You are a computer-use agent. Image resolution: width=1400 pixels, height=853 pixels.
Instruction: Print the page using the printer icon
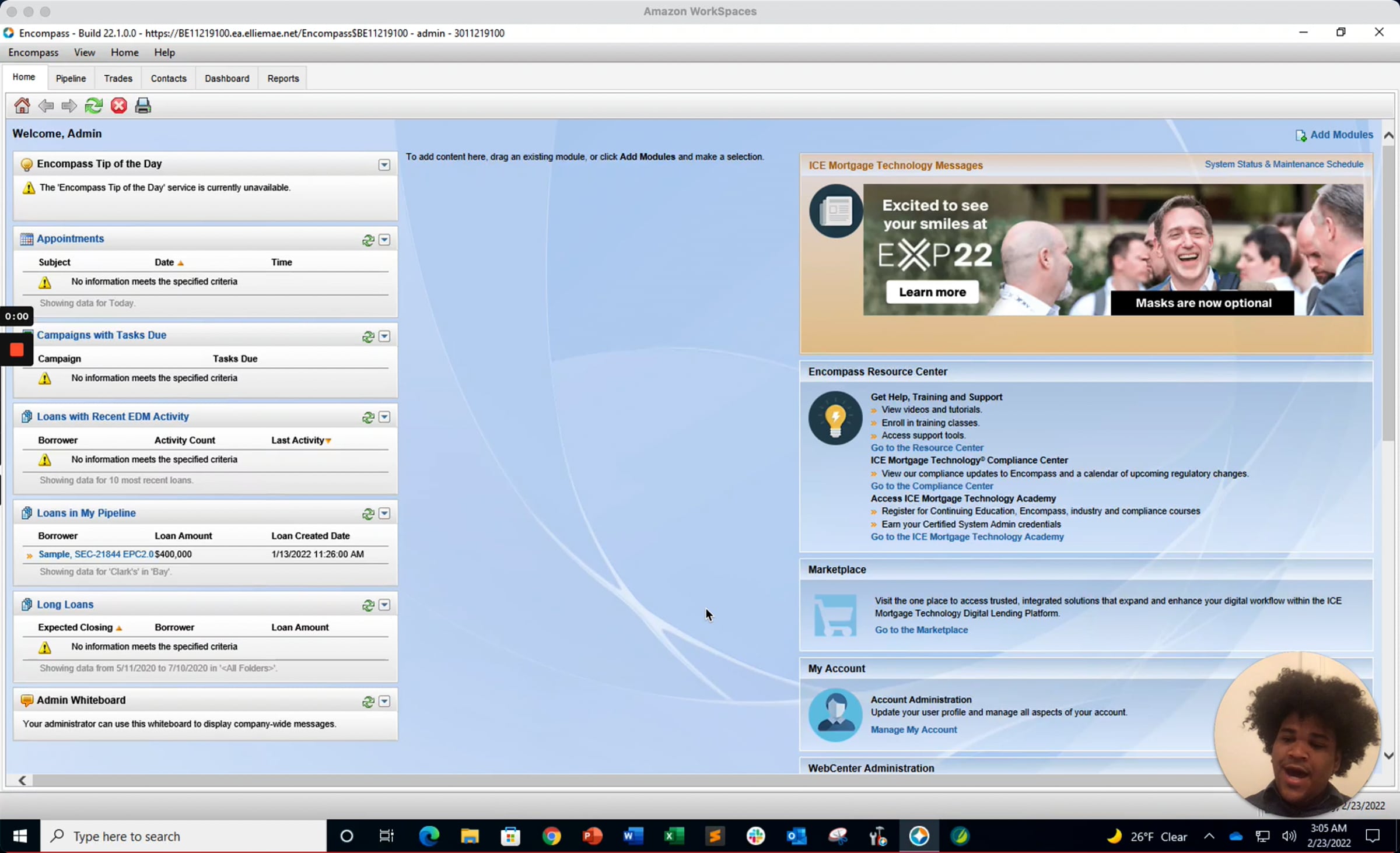(143, 106)
